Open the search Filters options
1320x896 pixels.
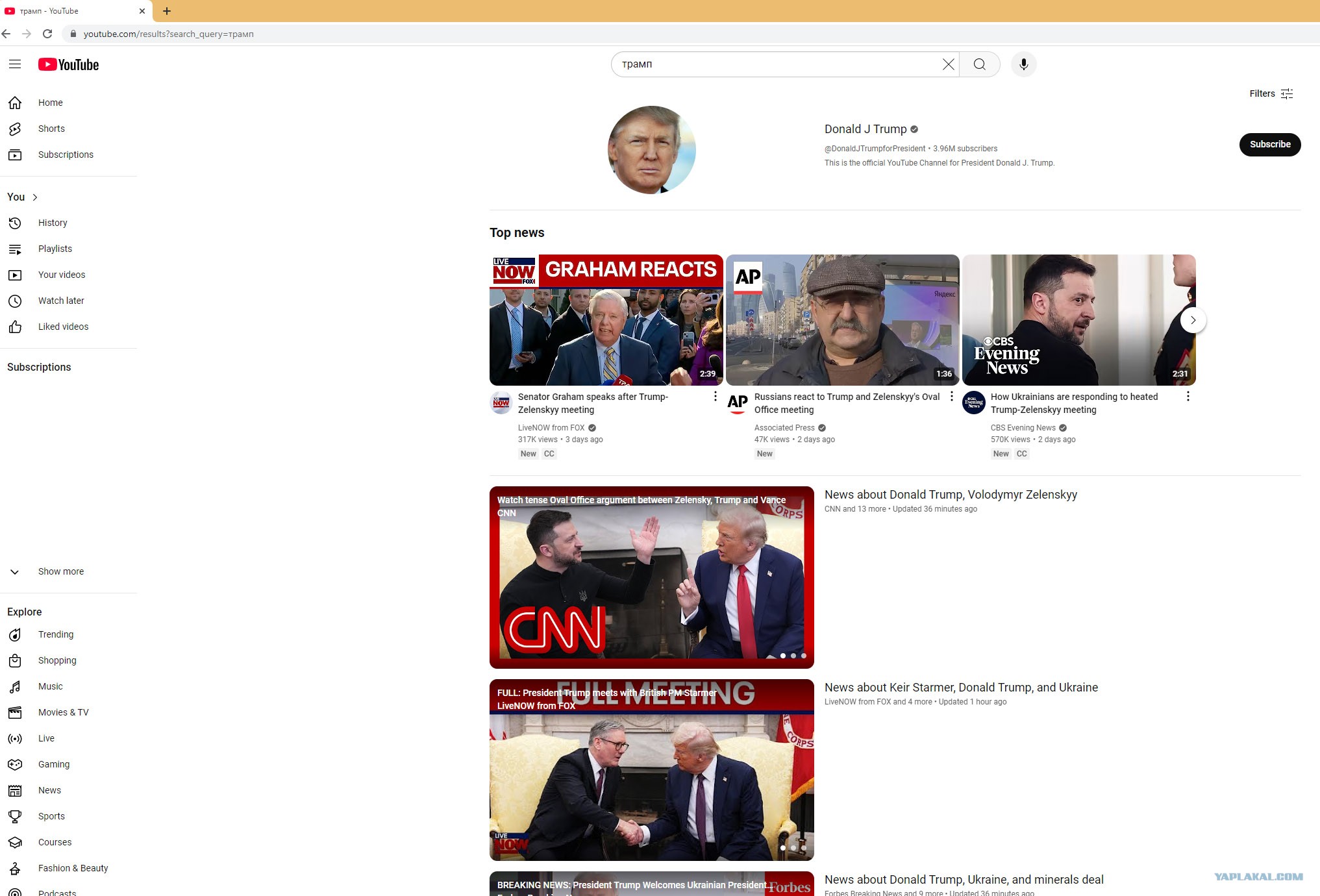point(1271,93)
